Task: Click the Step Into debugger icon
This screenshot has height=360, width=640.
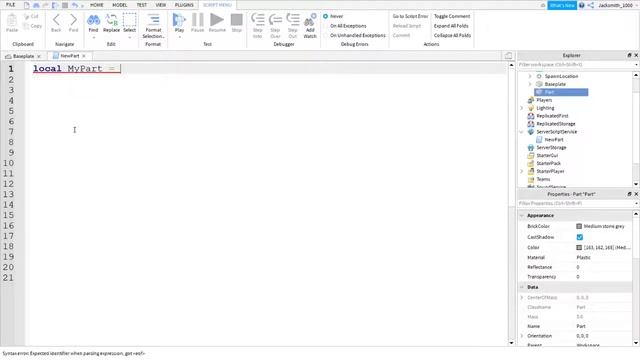Action: [x=258, y=20]
